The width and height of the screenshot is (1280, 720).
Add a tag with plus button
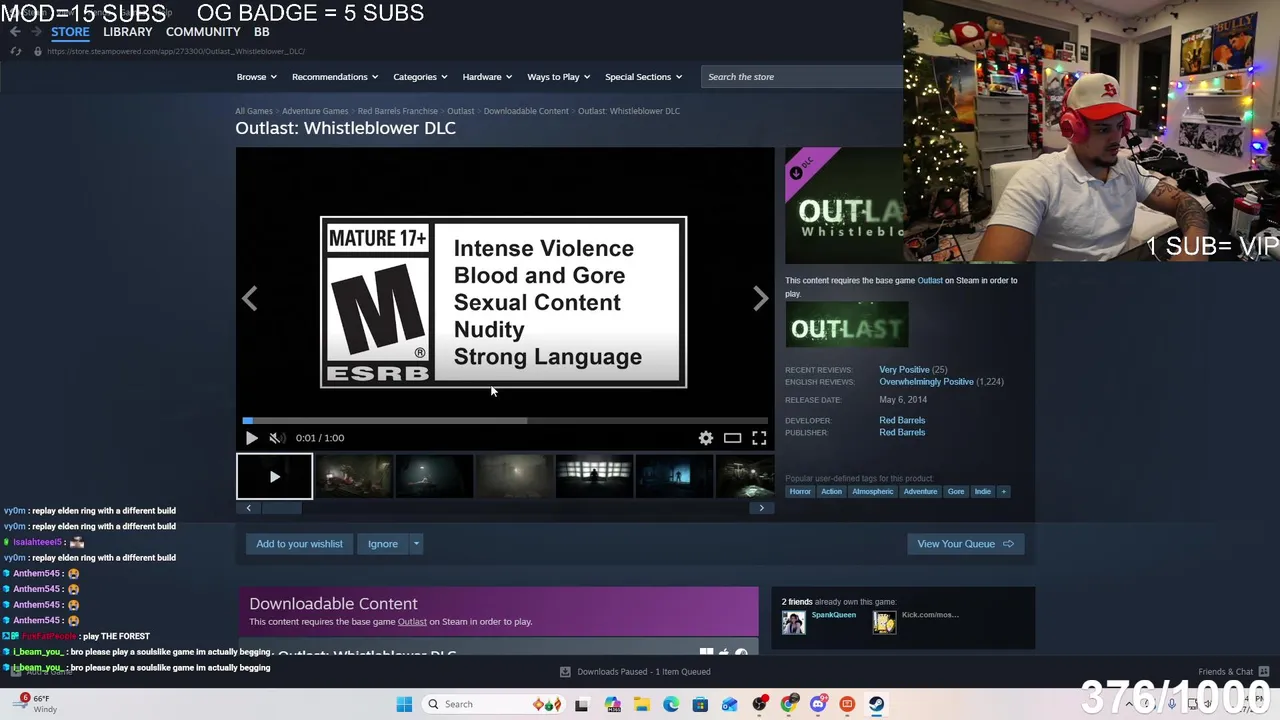tap(1004, 492)
